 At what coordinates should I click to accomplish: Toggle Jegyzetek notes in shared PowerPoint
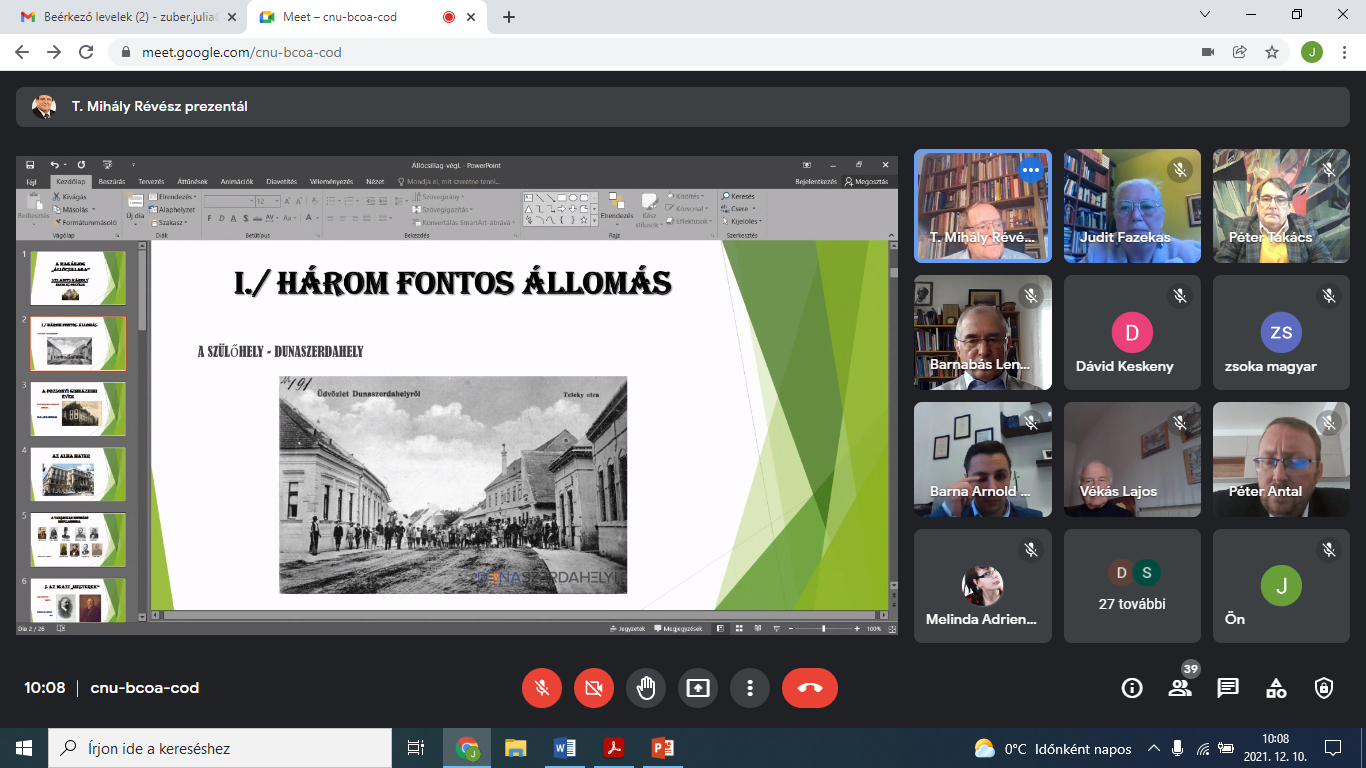click(627, 629)
